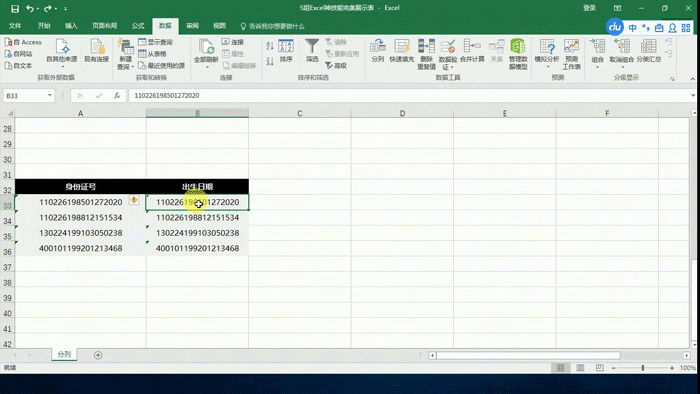
Task: Redo the last action
Action: click(47, 8)
